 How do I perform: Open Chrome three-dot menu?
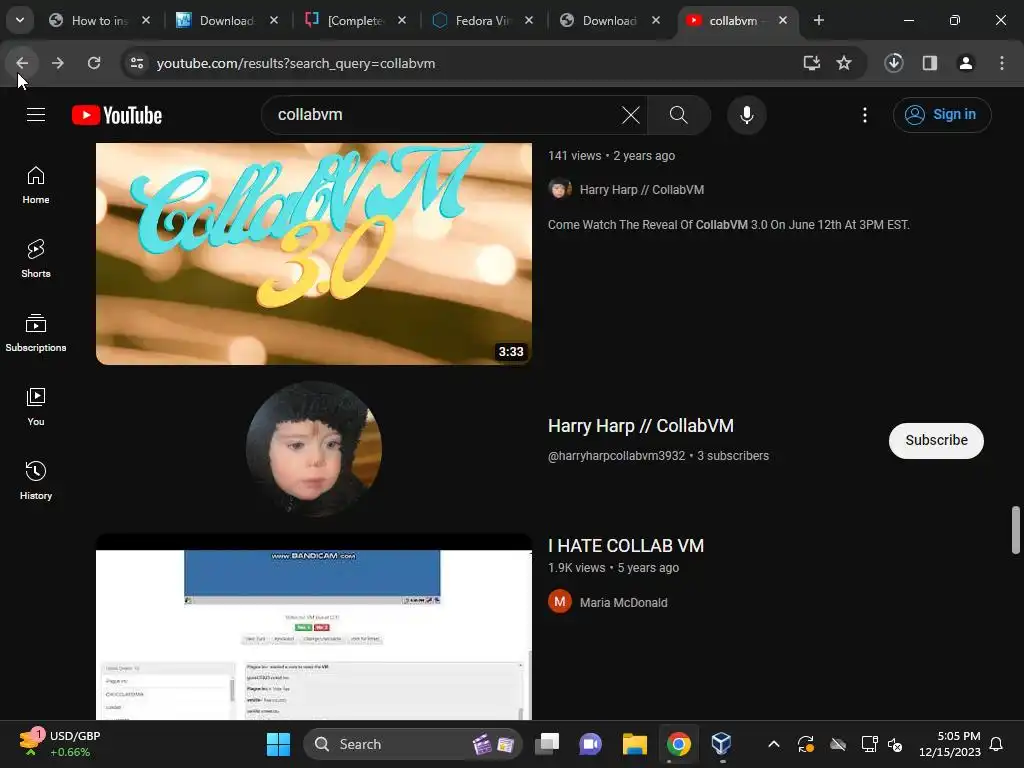[x=1001, y=63]
